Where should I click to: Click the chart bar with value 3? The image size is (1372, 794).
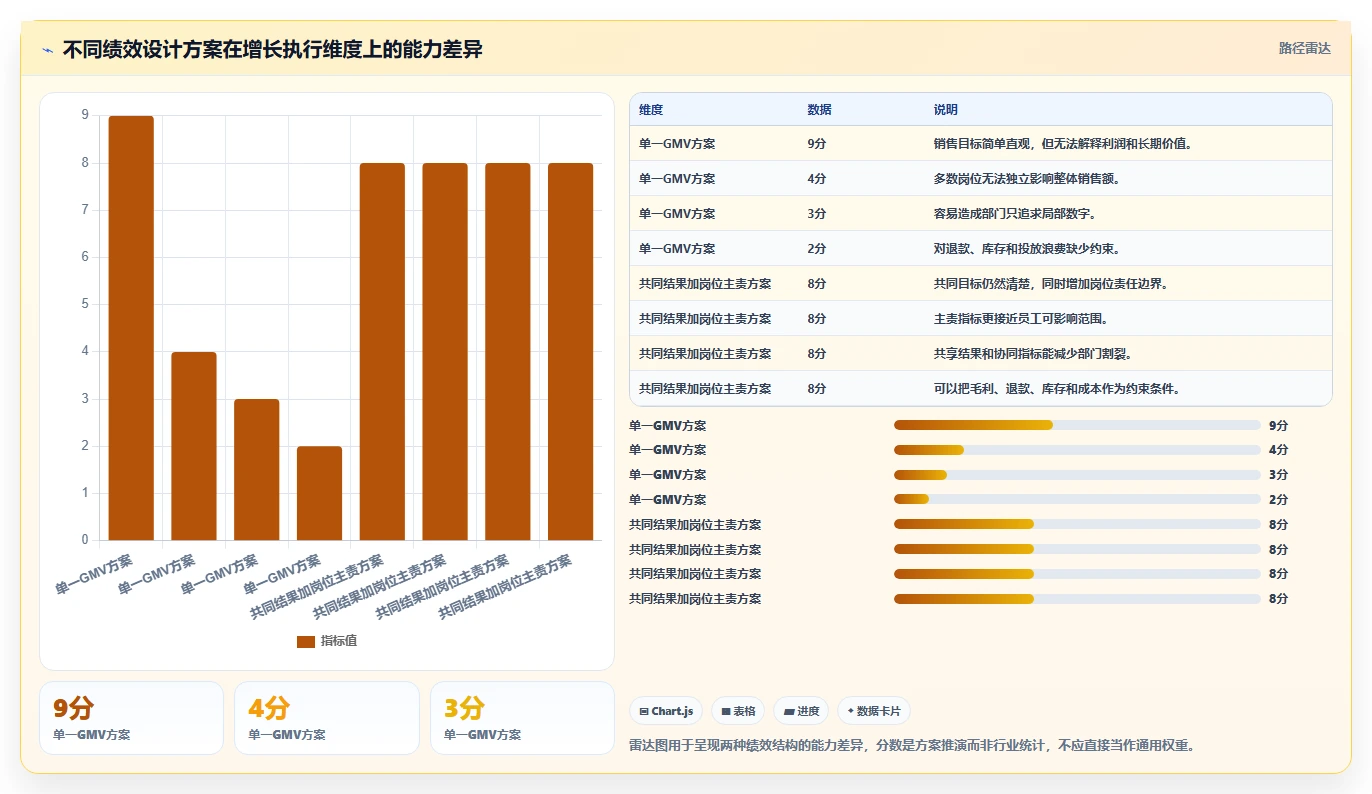pyautogui.click(x=257, y=469)
